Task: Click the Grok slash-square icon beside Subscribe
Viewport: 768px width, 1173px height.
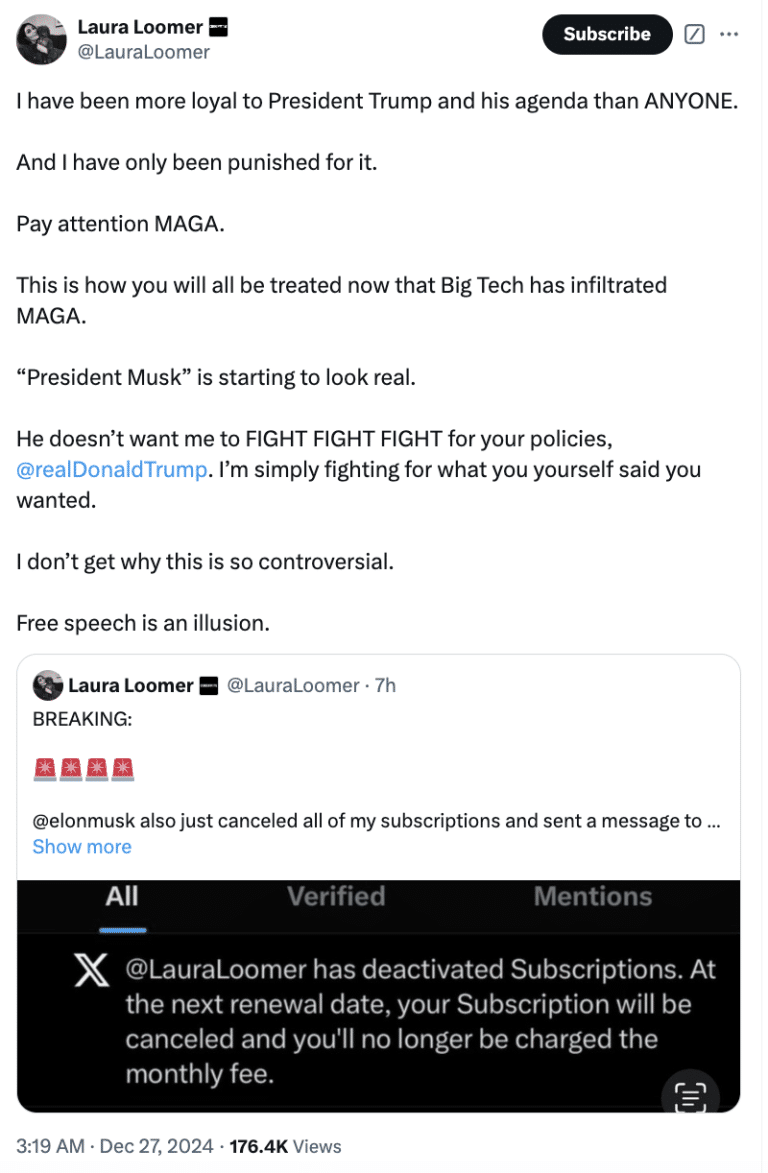Action: [694, 34]
